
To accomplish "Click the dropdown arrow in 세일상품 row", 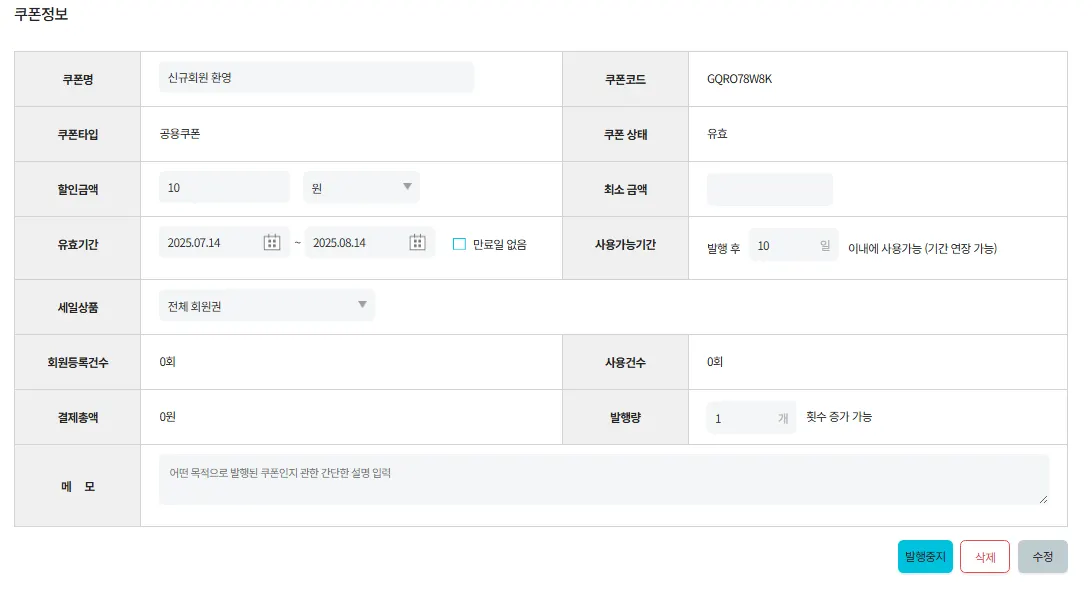I will coord(362,305).
